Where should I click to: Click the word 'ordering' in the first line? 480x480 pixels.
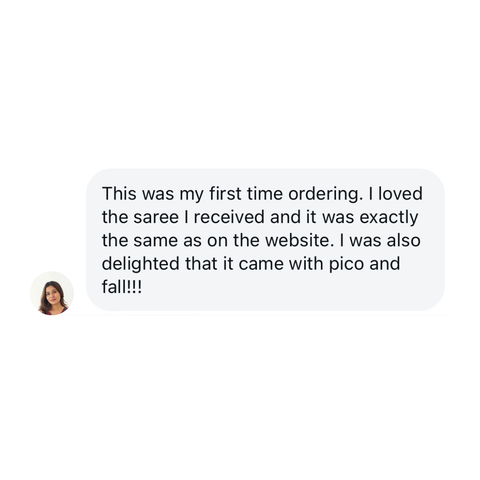[x=325, y=194]
